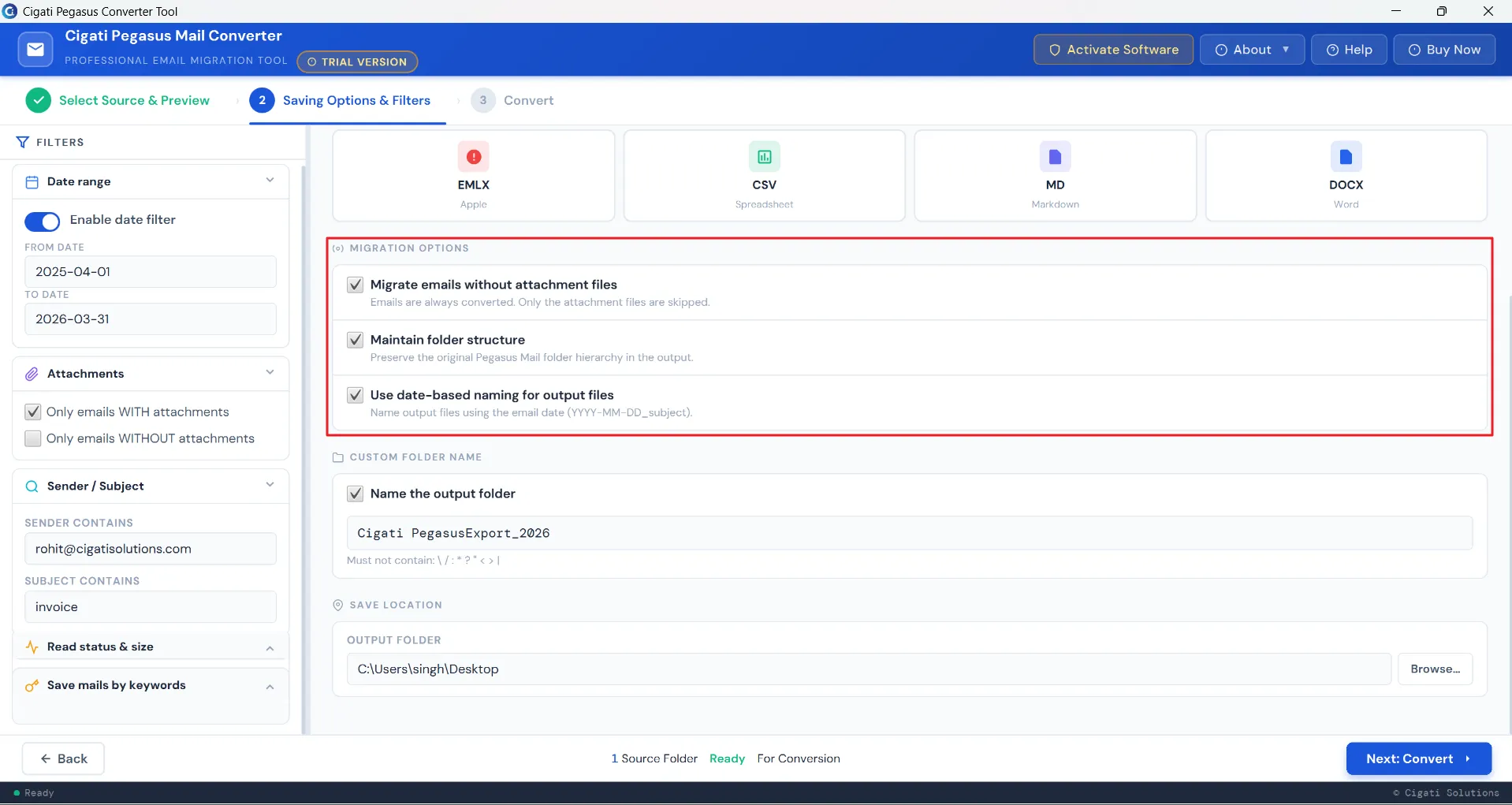The width and height of the screenshot is (1512, 805).
Task: Select the CSV spreadsheet format icon
Action: pyautogui.click(x=764, y=157)
